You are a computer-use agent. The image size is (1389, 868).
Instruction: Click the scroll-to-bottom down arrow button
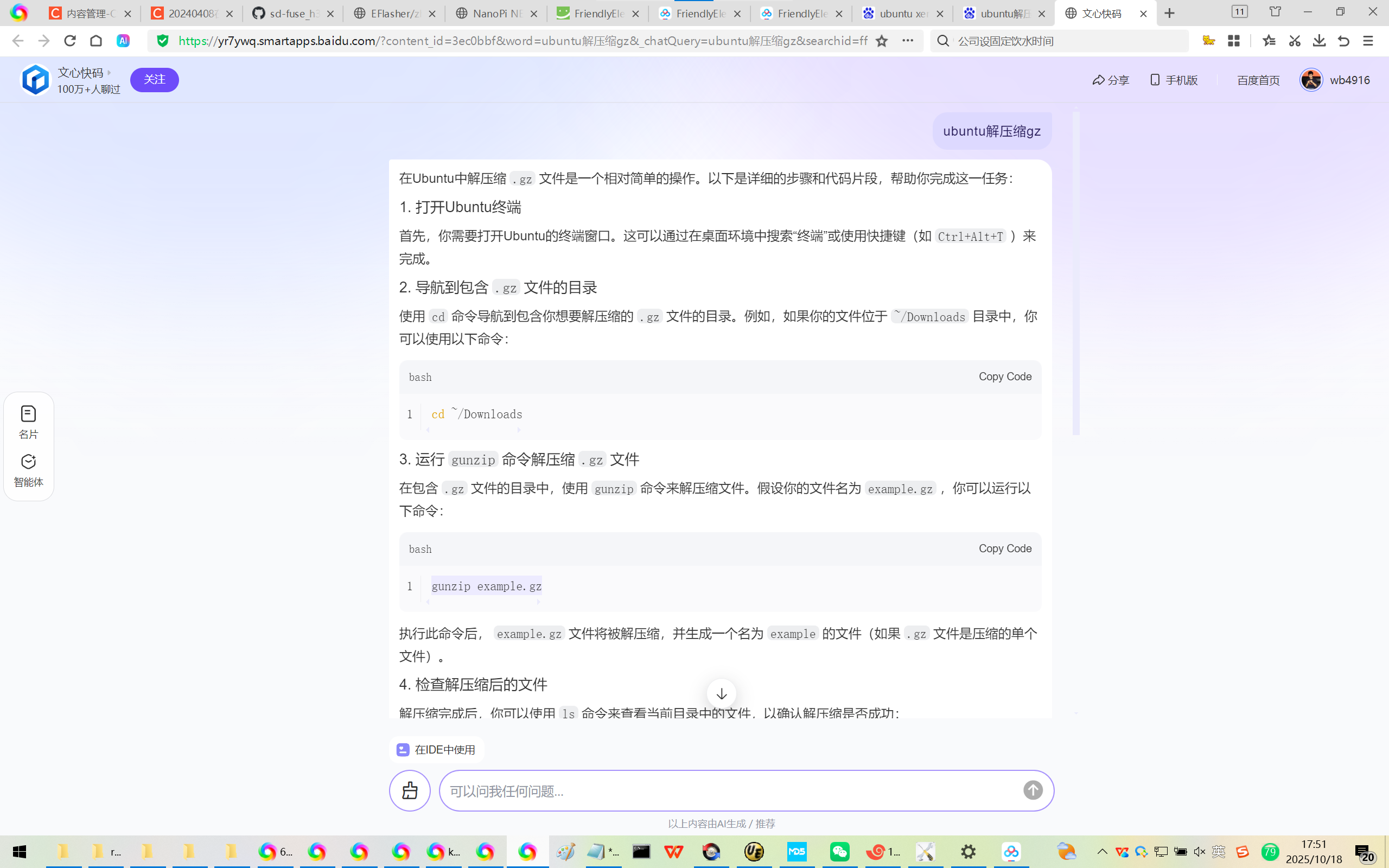722,693
